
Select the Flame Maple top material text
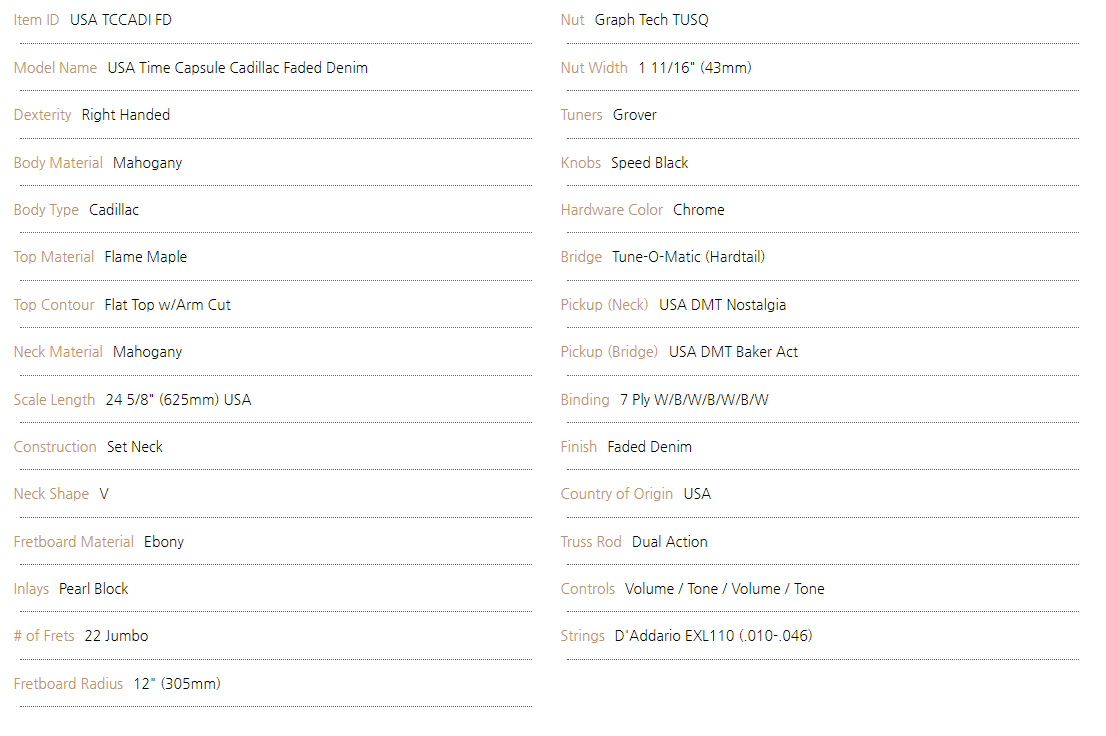[x=145, y=258]
